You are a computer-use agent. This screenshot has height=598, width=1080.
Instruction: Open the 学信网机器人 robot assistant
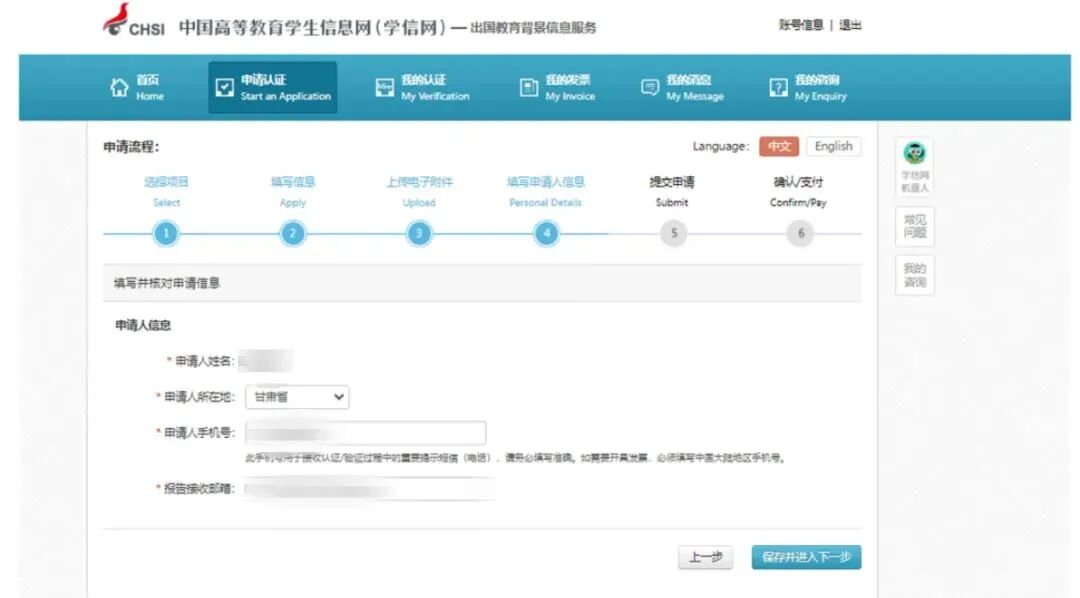pos(915,166)
